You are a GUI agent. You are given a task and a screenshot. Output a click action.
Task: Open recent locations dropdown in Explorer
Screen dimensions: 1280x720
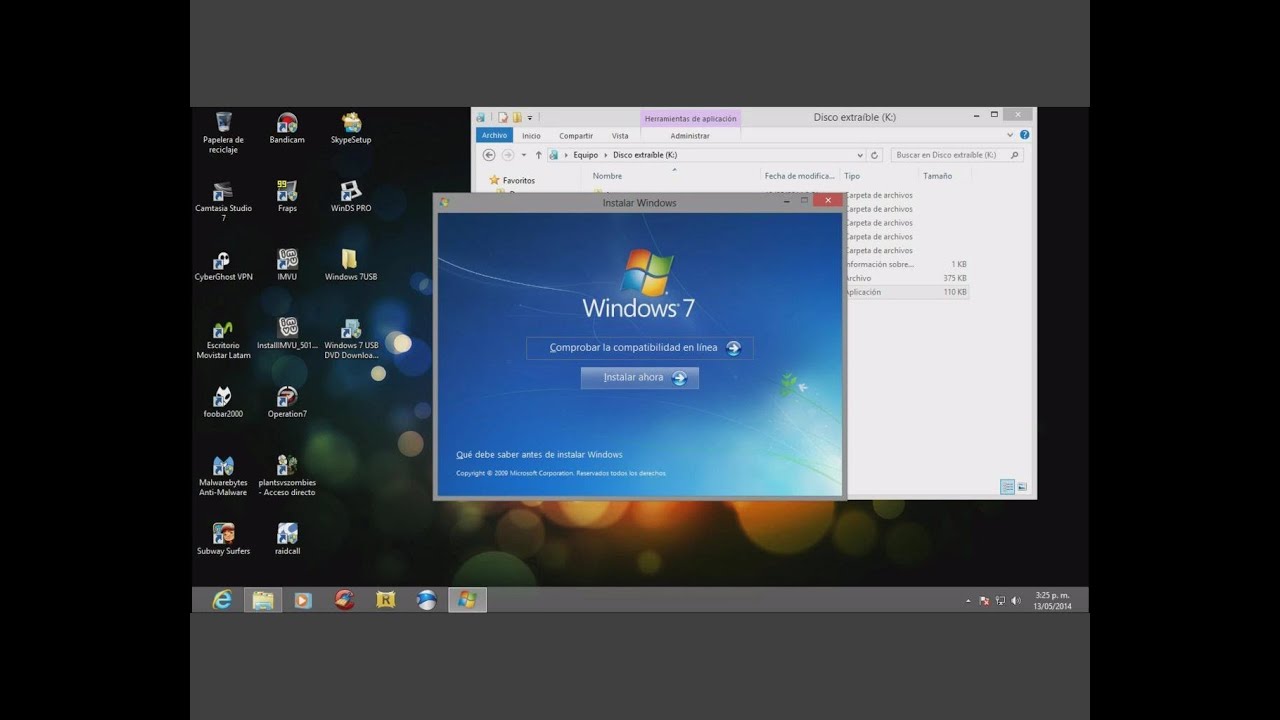pyautogui.click(x=523, y=155)
